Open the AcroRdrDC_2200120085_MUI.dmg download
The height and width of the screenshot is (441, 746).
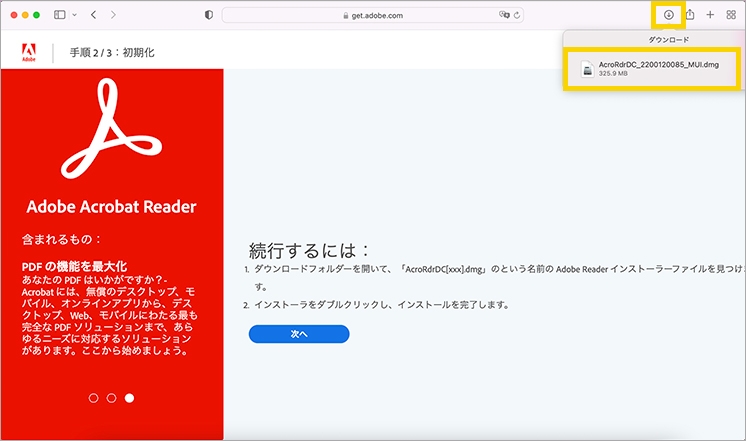pos(652,69)
